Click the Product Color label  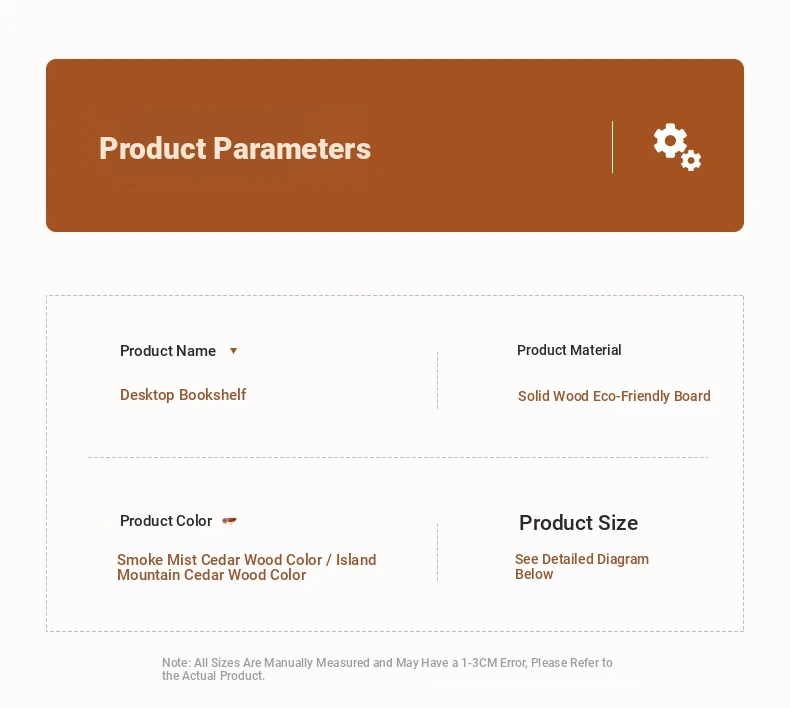(166, 521)
